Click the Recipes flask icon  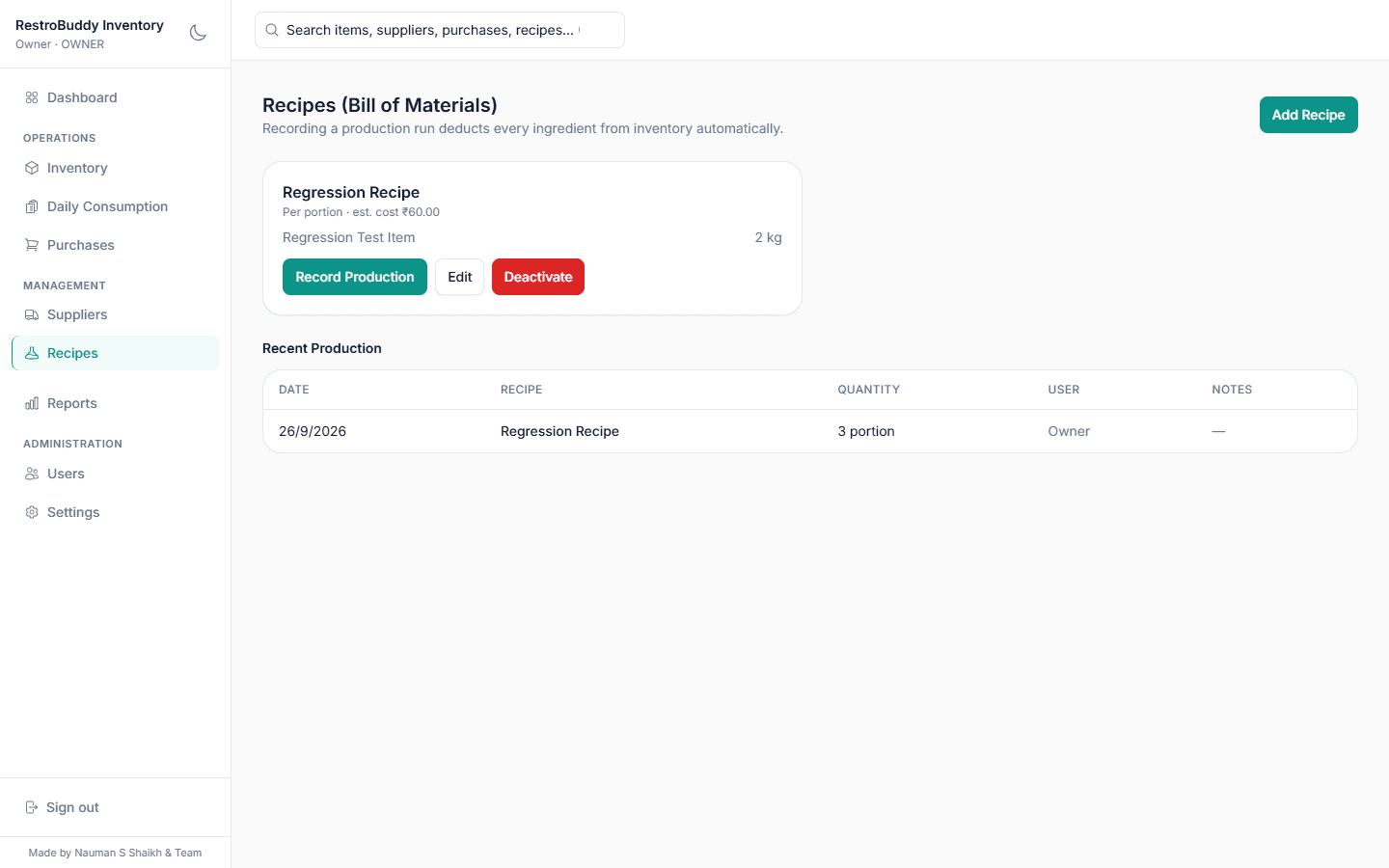click(x=32, y=353)
